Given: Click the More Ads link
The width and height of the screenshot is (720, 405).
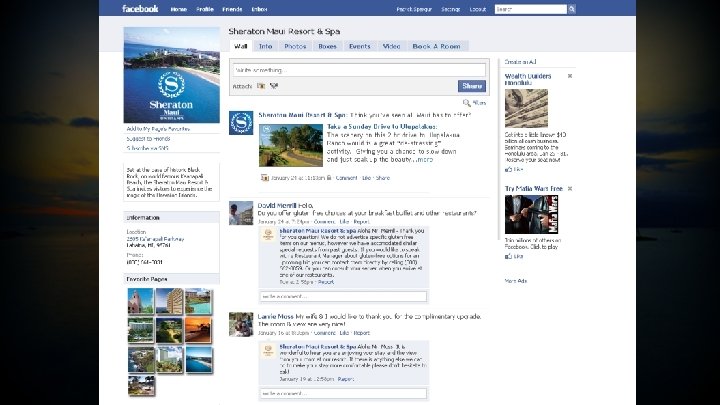Looking at the screenshot, I should pos(516,281).
